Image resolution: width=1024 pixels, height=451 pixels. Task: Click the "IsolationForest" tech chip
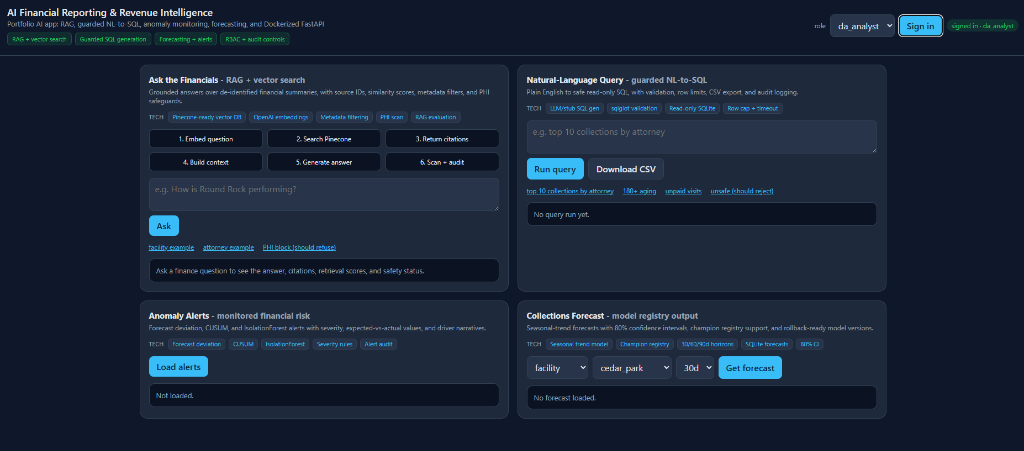pyautogui.click(x=285, y=344)
